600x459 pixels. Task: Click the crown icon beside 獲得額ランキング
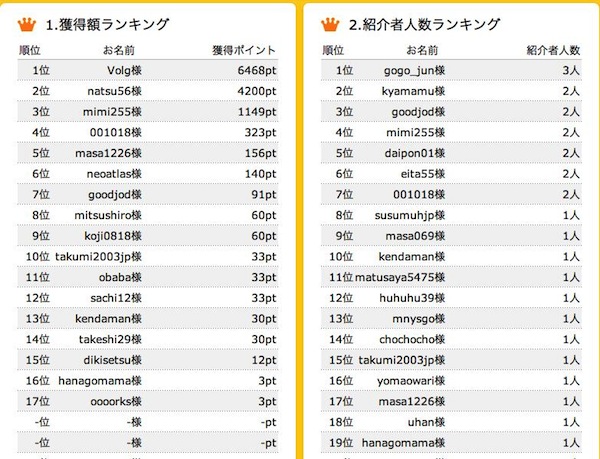(27, 24)
